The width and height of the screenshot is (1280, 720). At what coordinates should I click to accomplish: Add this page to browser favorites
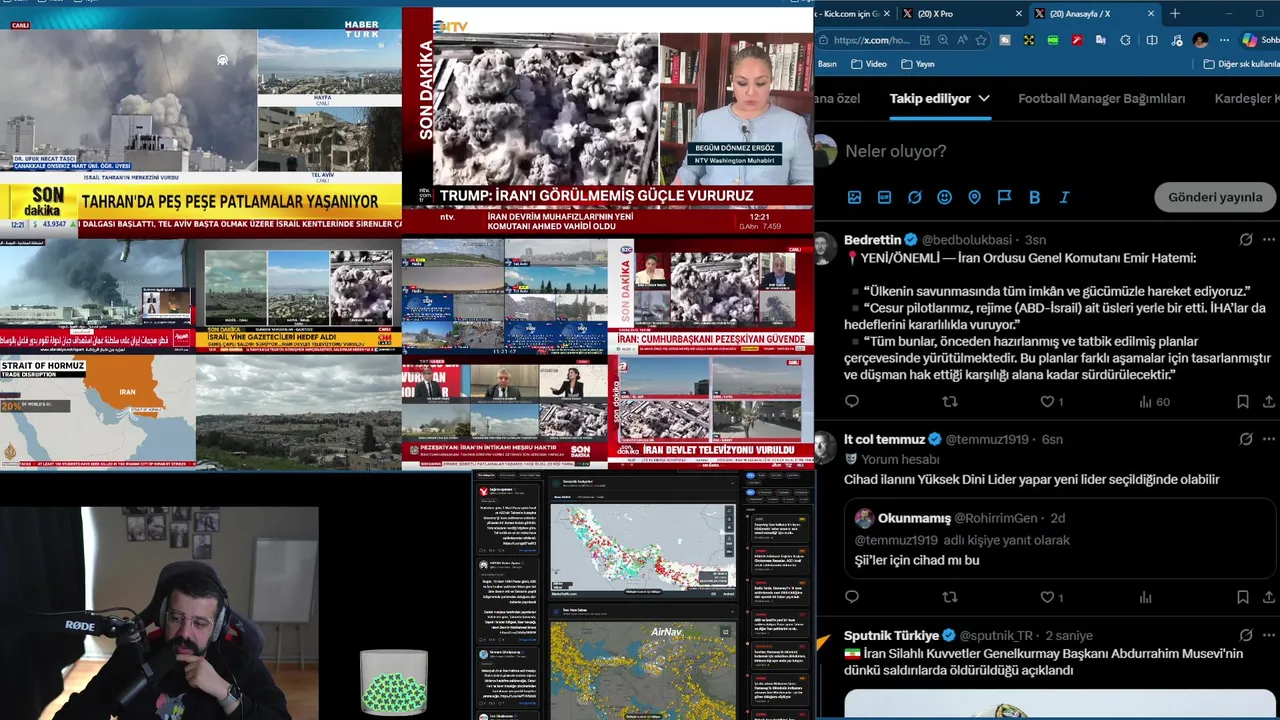[981, 40]
